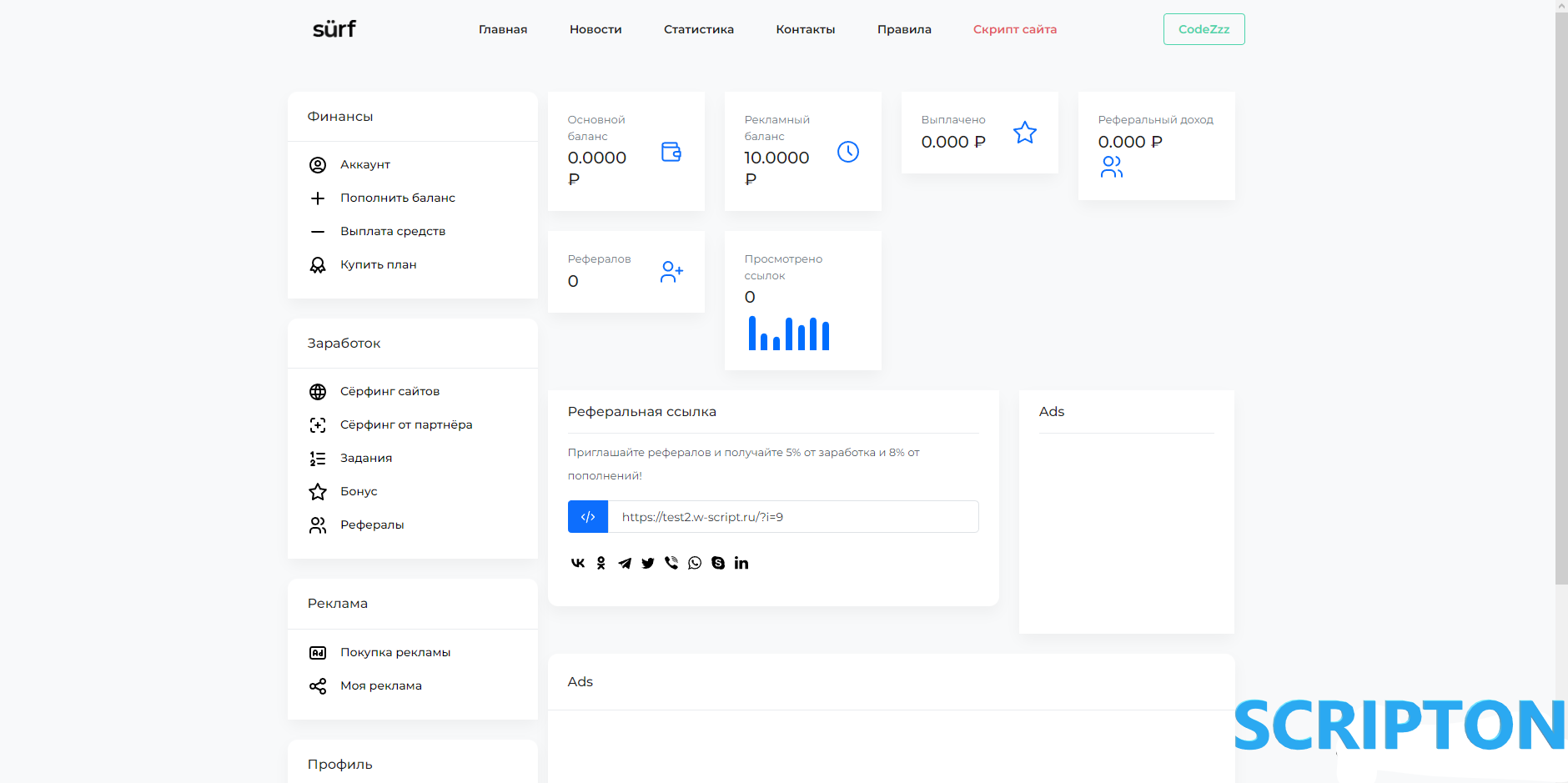Share via the LinkedIn icon
Viewport: 1568px width, 783px height.
click(741, 564)
